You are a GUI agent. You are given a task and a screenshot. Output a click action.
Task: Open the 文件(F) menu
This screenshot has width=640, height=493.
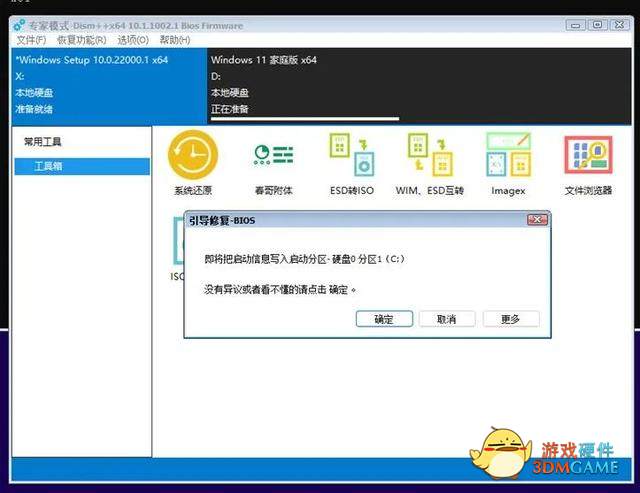click(31, 40)
